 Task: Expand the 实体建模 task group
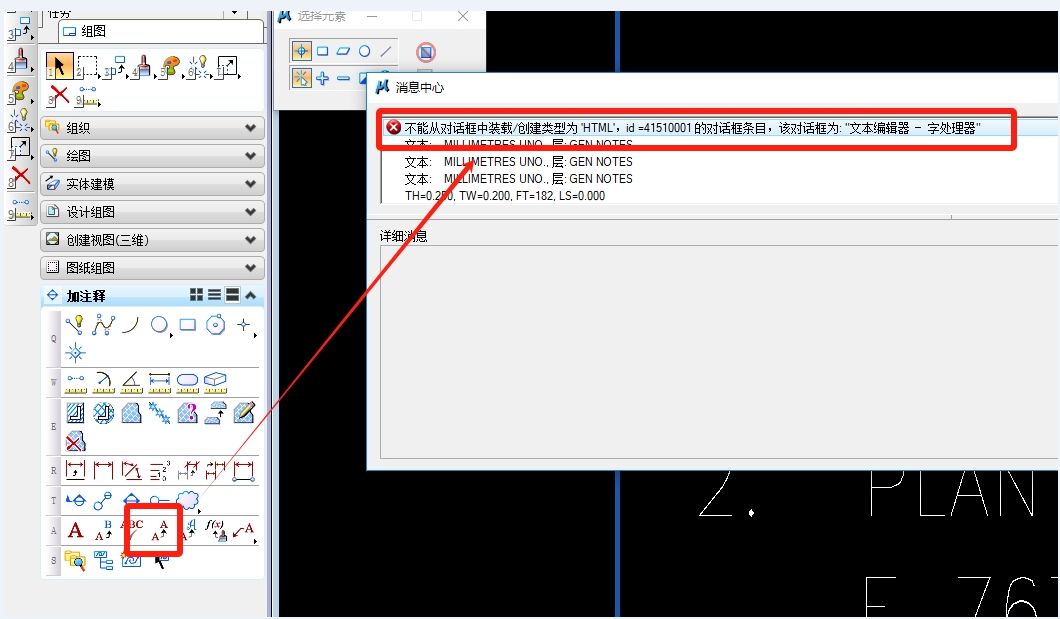pos(152,184)
